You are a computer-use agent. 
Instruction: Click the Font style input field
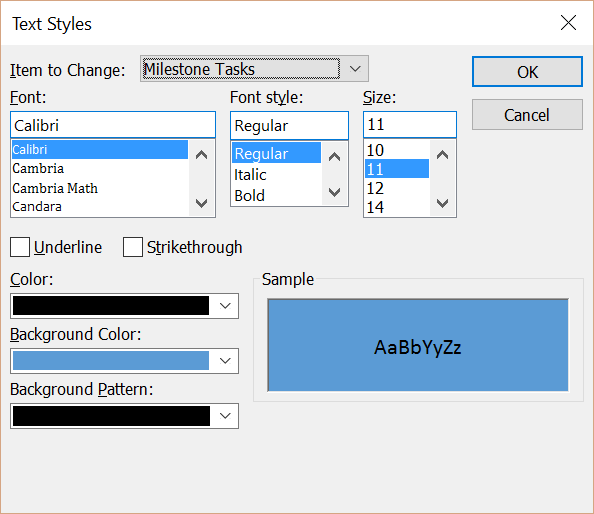coord(289,126)
